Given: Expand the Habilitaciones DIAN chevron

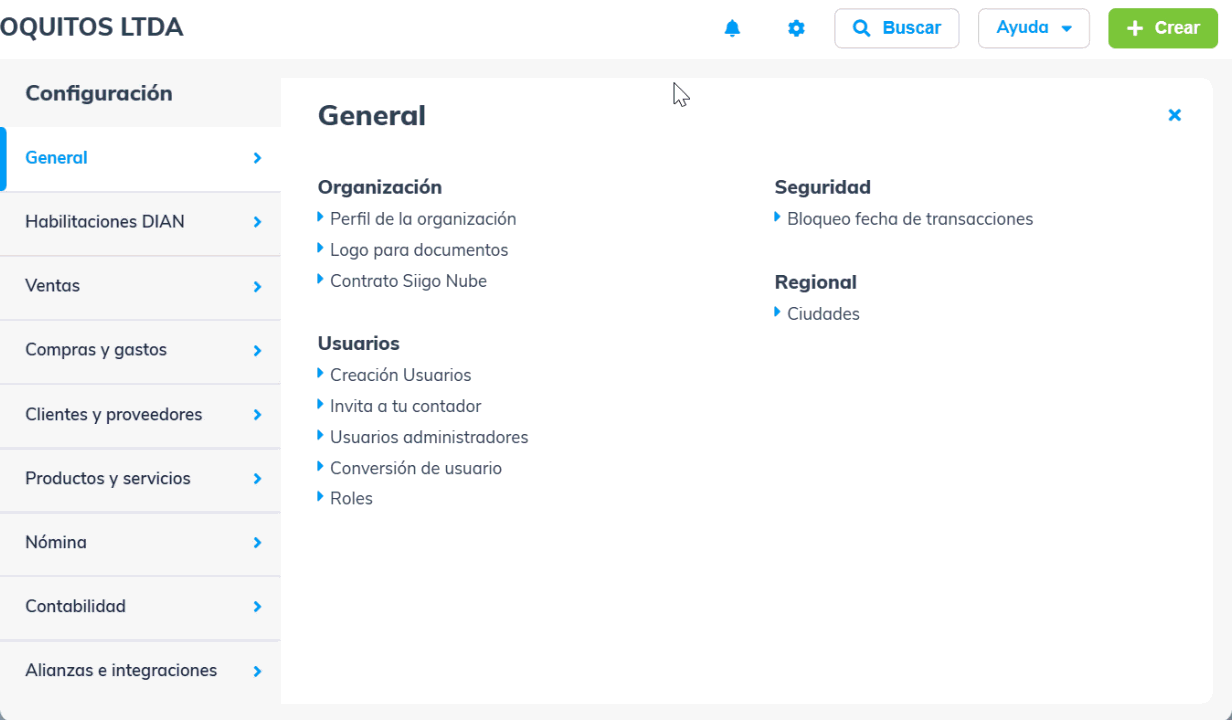Looking at the screenshot, I should pos(257,222).
